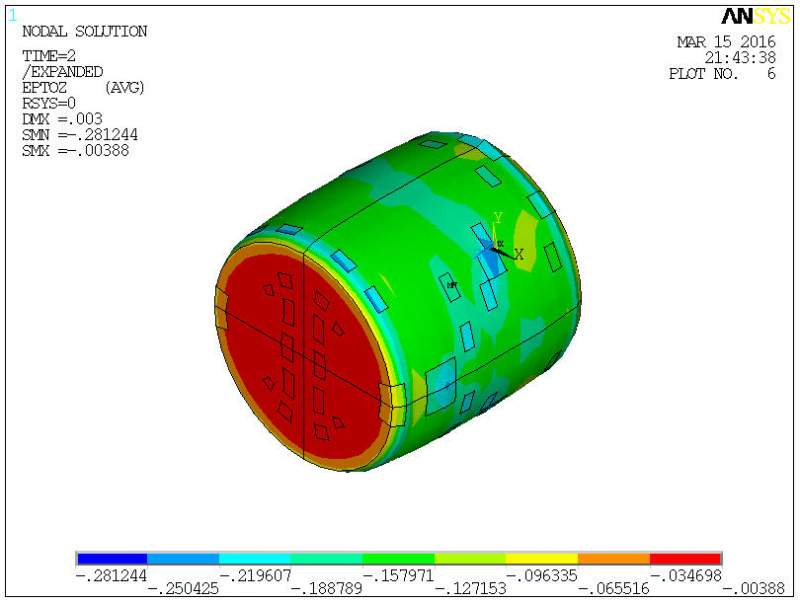Click the legend value -.188789

[x=327, y=589]
